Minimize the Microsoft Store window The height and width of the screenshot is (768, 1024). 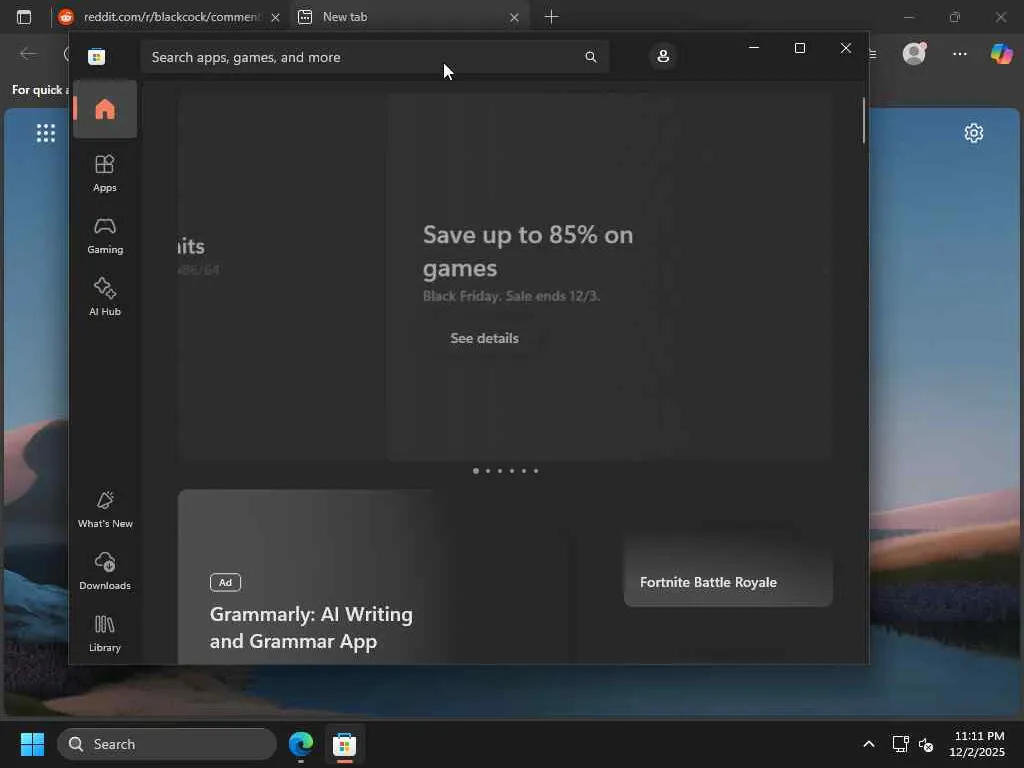pos(754,48)
